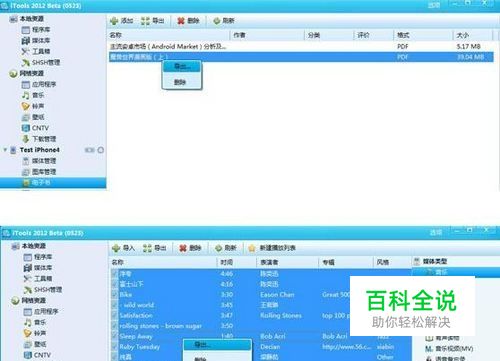Image resolution: width=500 pixels, height=361 pixels.
Task: Click the Add (添加) icon in top window
Action: click(x=114, y=21)
